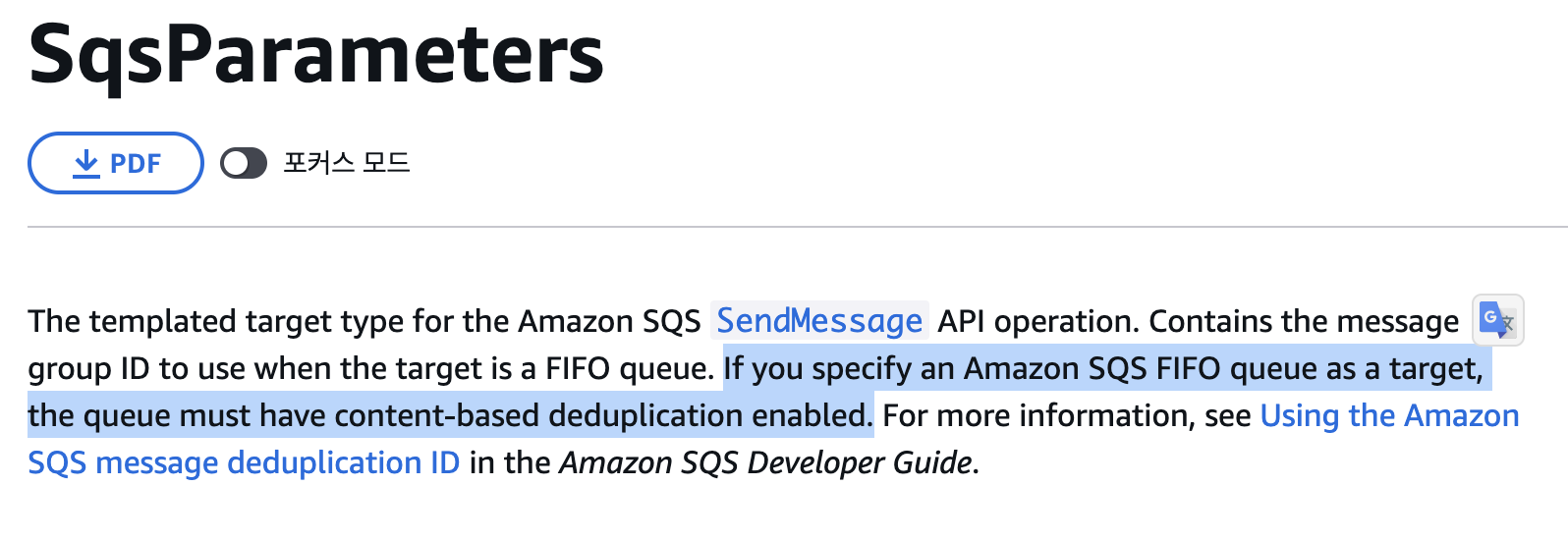Click the download arrow icon on PDF button

click(86, 163)
